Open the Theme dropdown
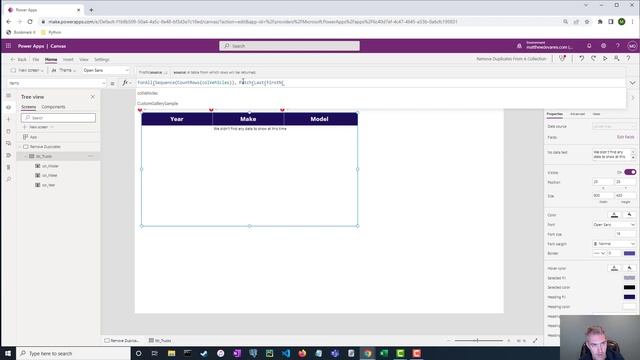 point(63,70)
